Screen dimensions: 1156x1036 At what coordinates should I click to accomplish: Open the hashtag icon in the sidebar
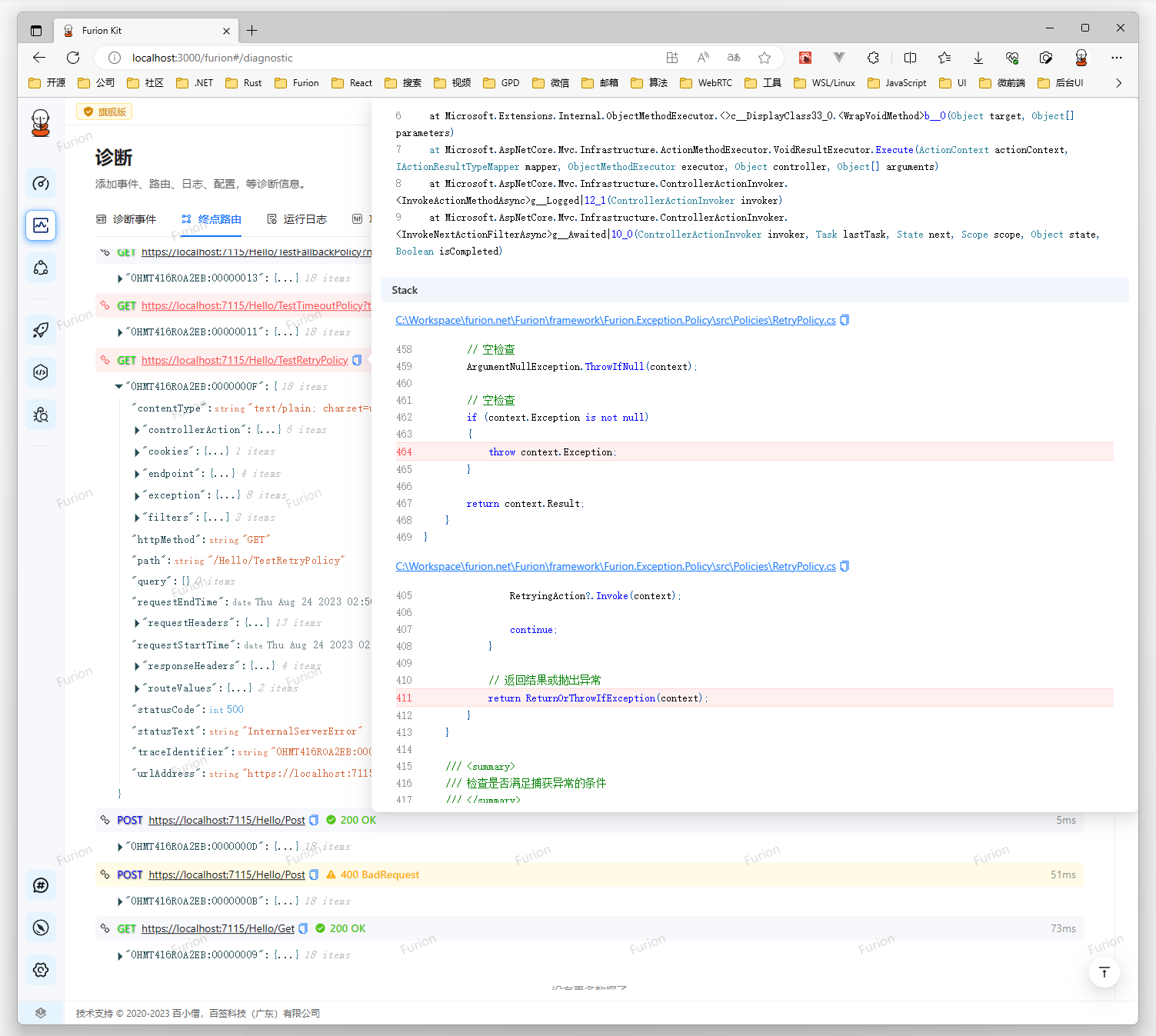coord(41,885)
